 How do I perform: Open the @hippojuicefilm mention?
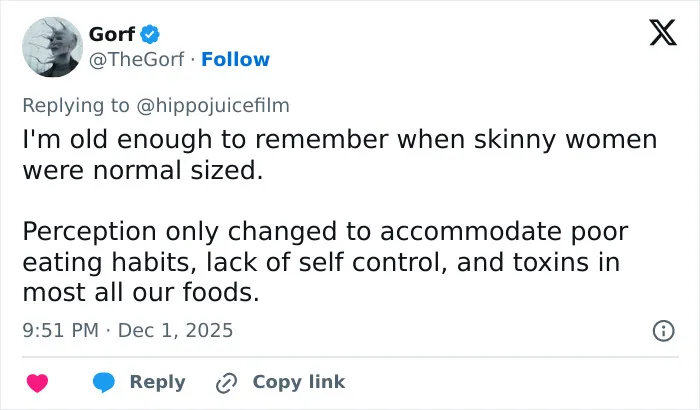click(x=213, y=106)
